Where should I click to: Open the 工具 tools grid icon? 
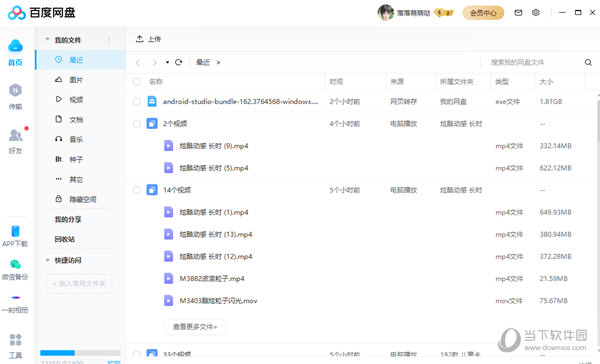click(x=15, y=340)
